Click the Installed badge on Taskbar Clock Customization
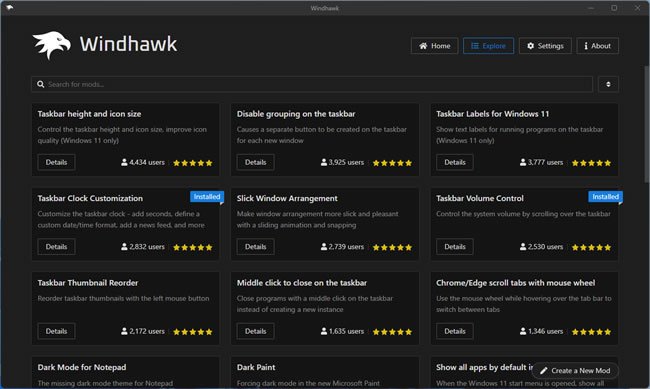The height and width of the screenshot is (389, 650). point(207,197)
